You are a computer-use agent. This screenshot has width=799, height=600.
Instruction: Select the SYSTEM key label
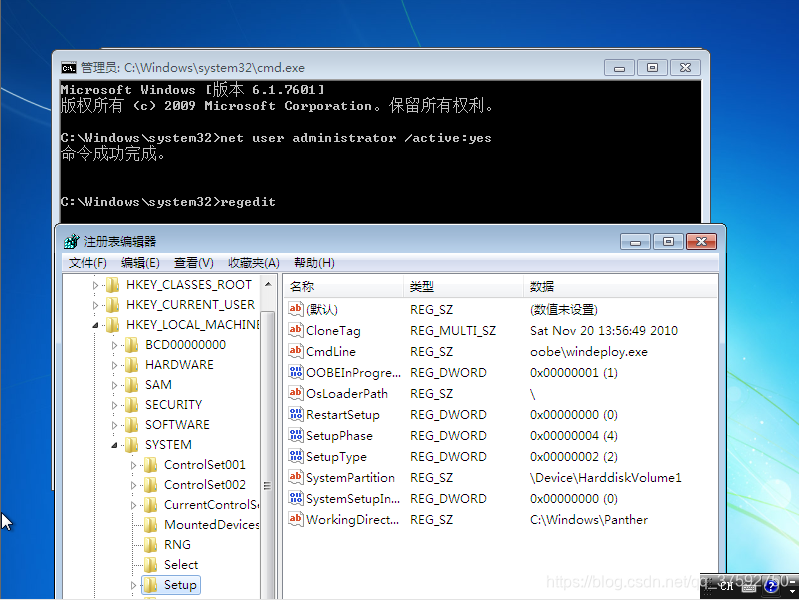tap(168, 445)
